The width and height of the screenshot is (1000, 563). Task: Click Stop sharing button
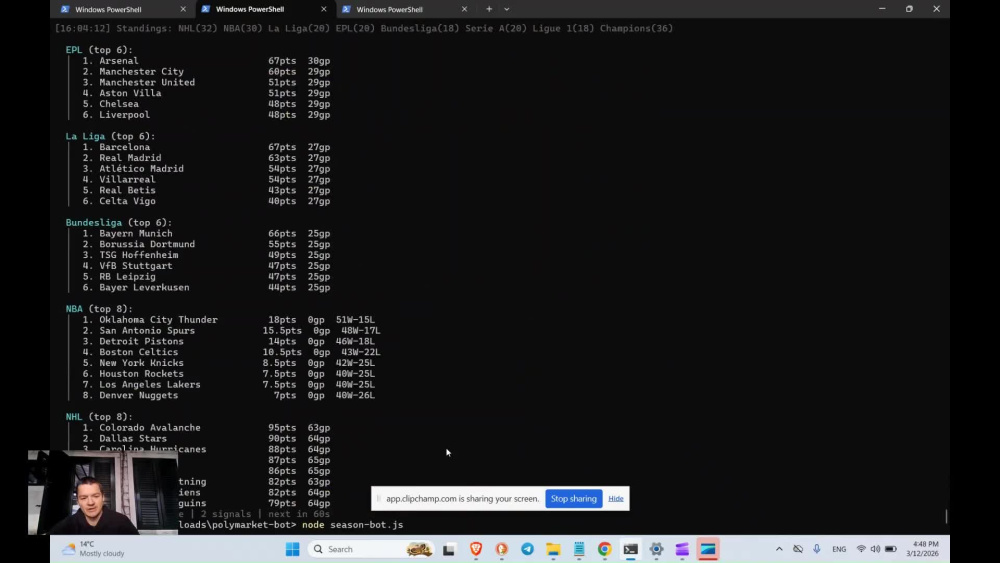(573, 499)
